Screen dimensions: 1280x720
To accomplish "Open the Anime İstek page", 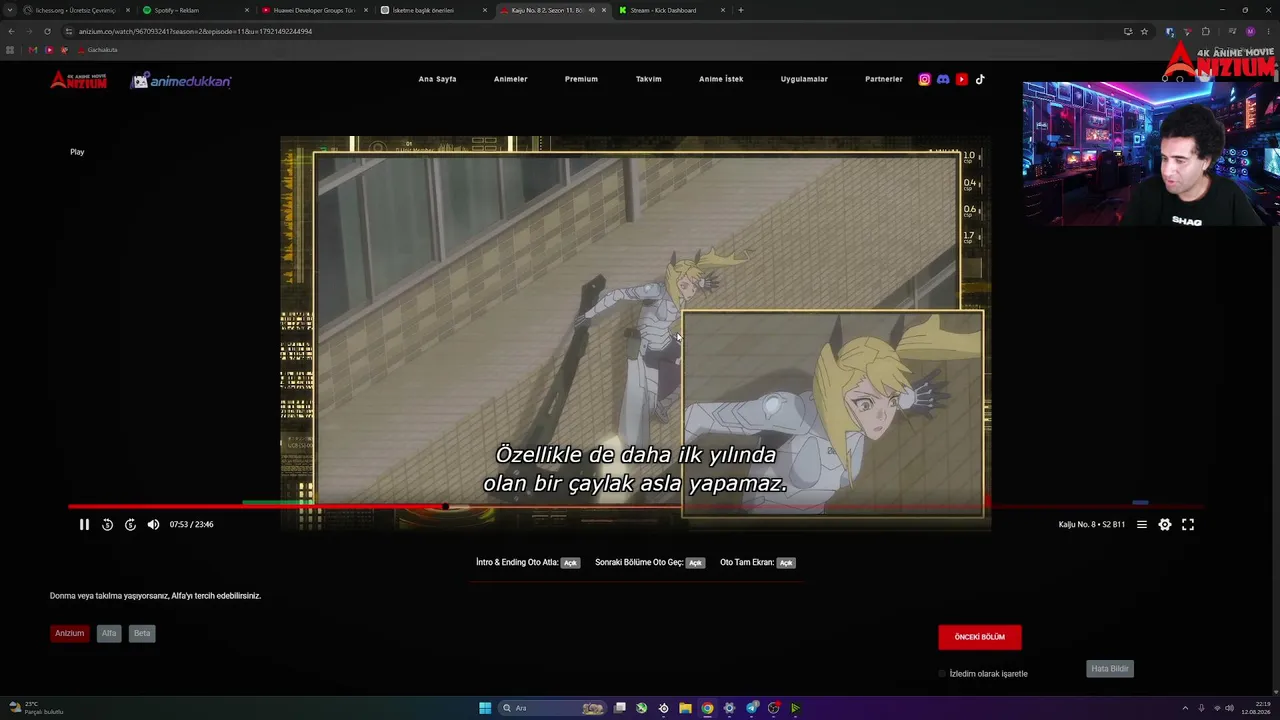I will [721, 79].
